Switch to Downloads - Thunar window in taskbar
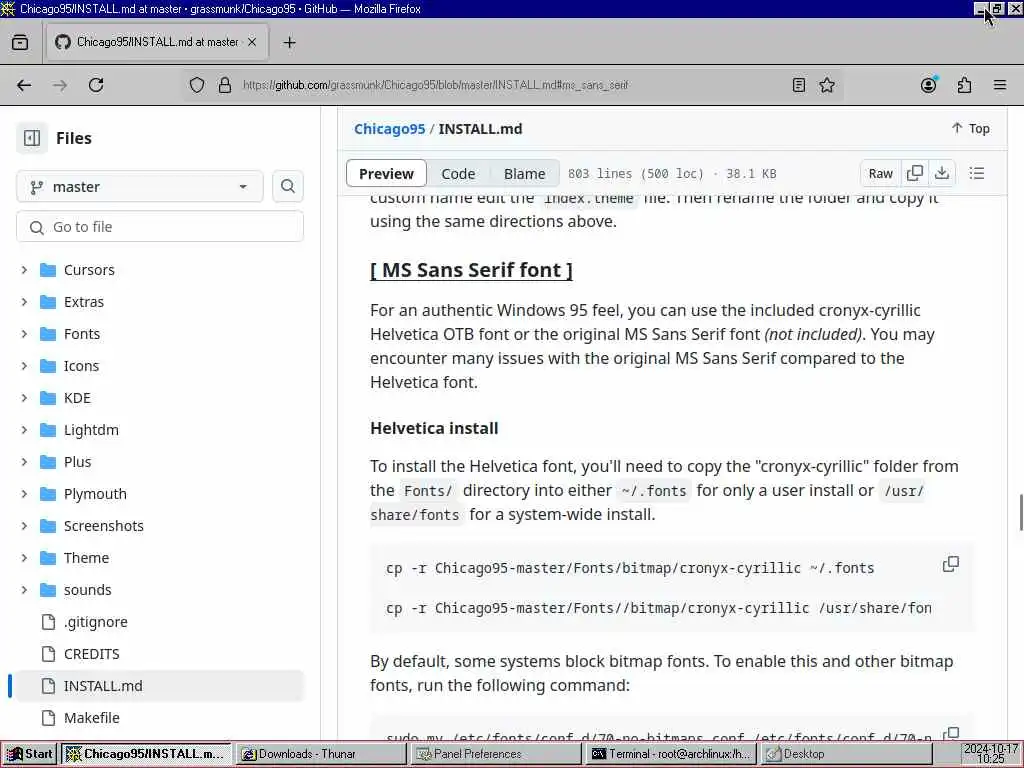 pos(320,754)
